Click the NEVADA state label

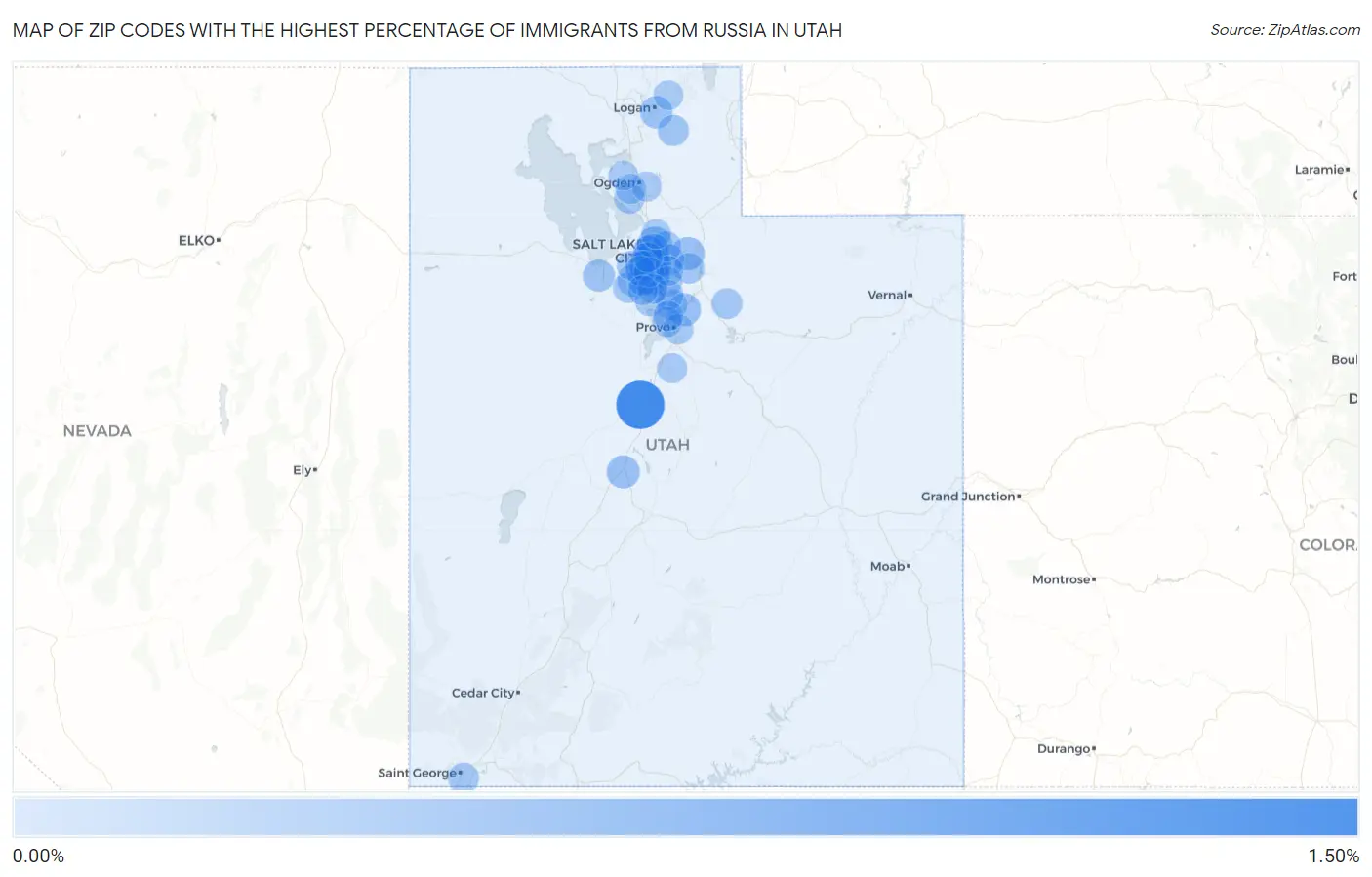tap(97, 431)
